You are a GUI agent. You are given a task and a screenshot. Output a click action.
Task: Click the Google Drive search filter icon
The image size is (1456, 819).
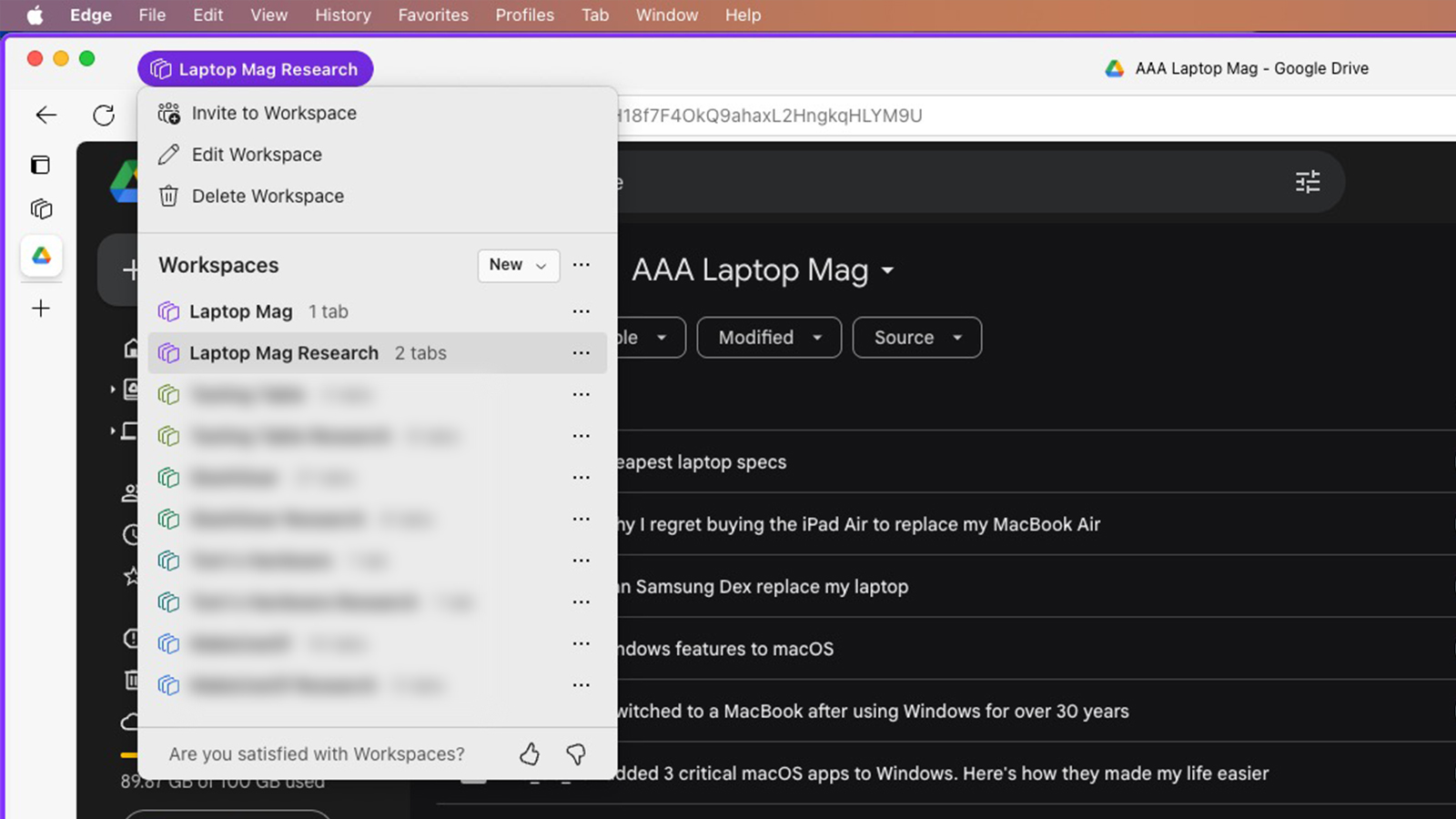click(x=1308, y=182)
